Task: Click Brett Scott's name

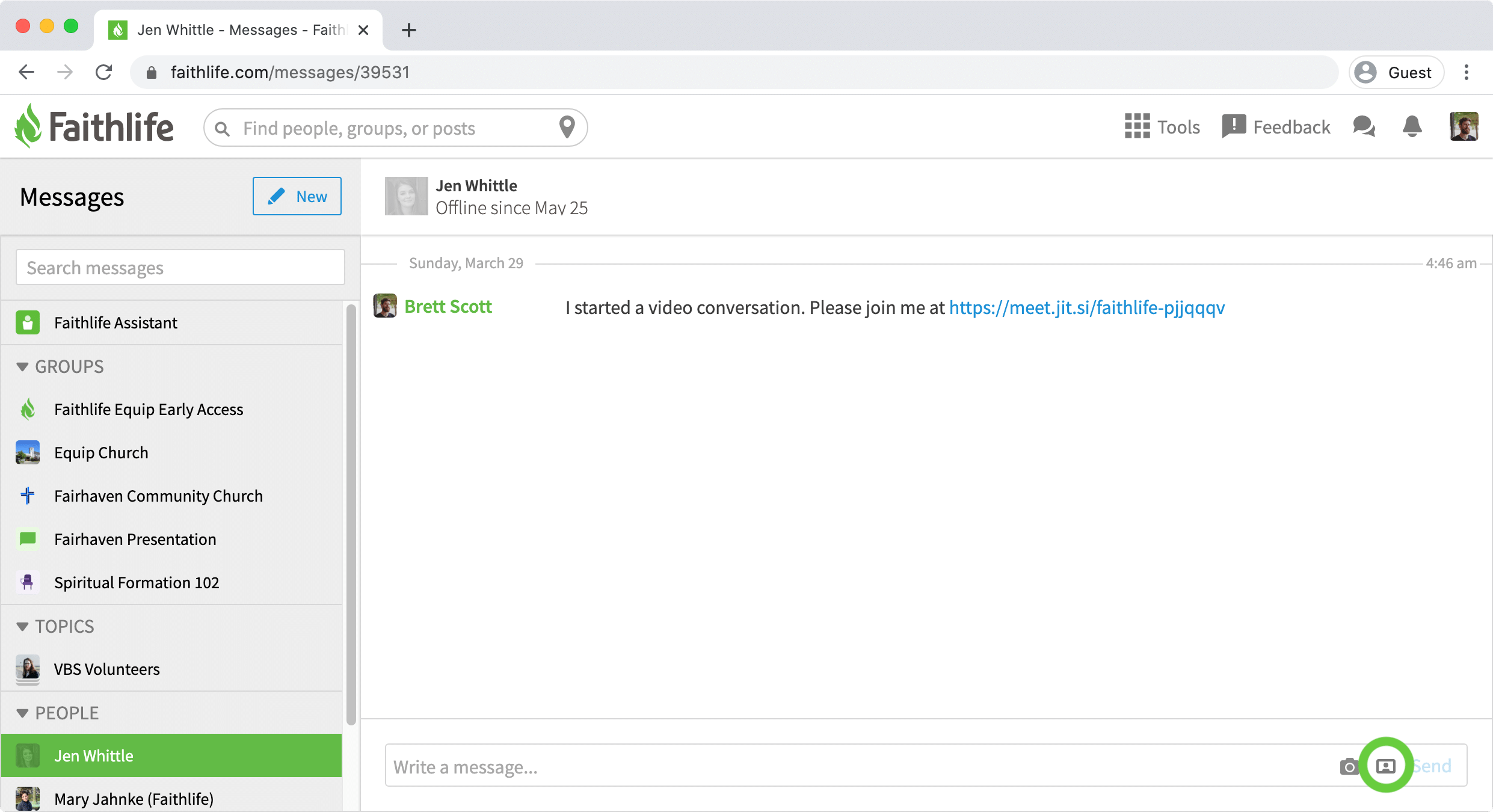Action: click(x=448, y=306)
